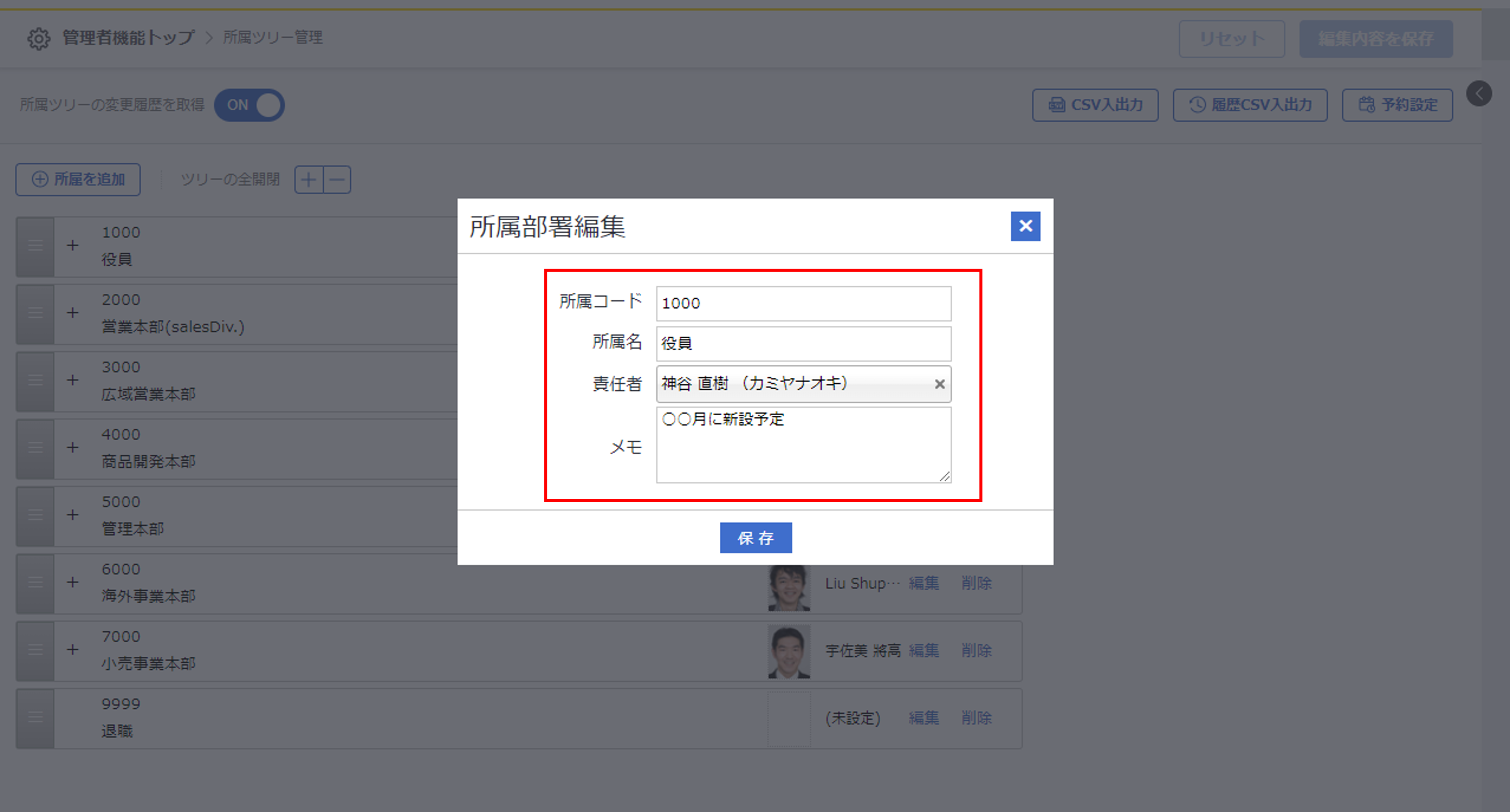Expand the 4000 商品開発本部 node
Screen dimensions: 1510x812
click(73, 447)
